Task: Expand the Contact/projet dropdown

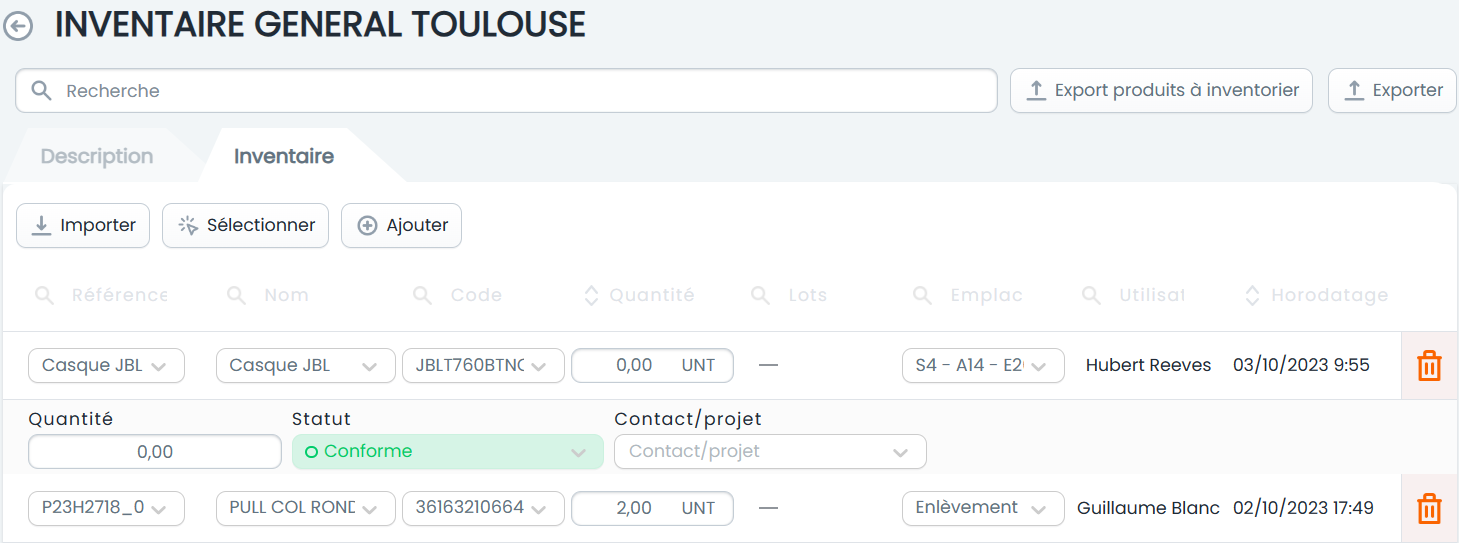Action: pos(770,452)
